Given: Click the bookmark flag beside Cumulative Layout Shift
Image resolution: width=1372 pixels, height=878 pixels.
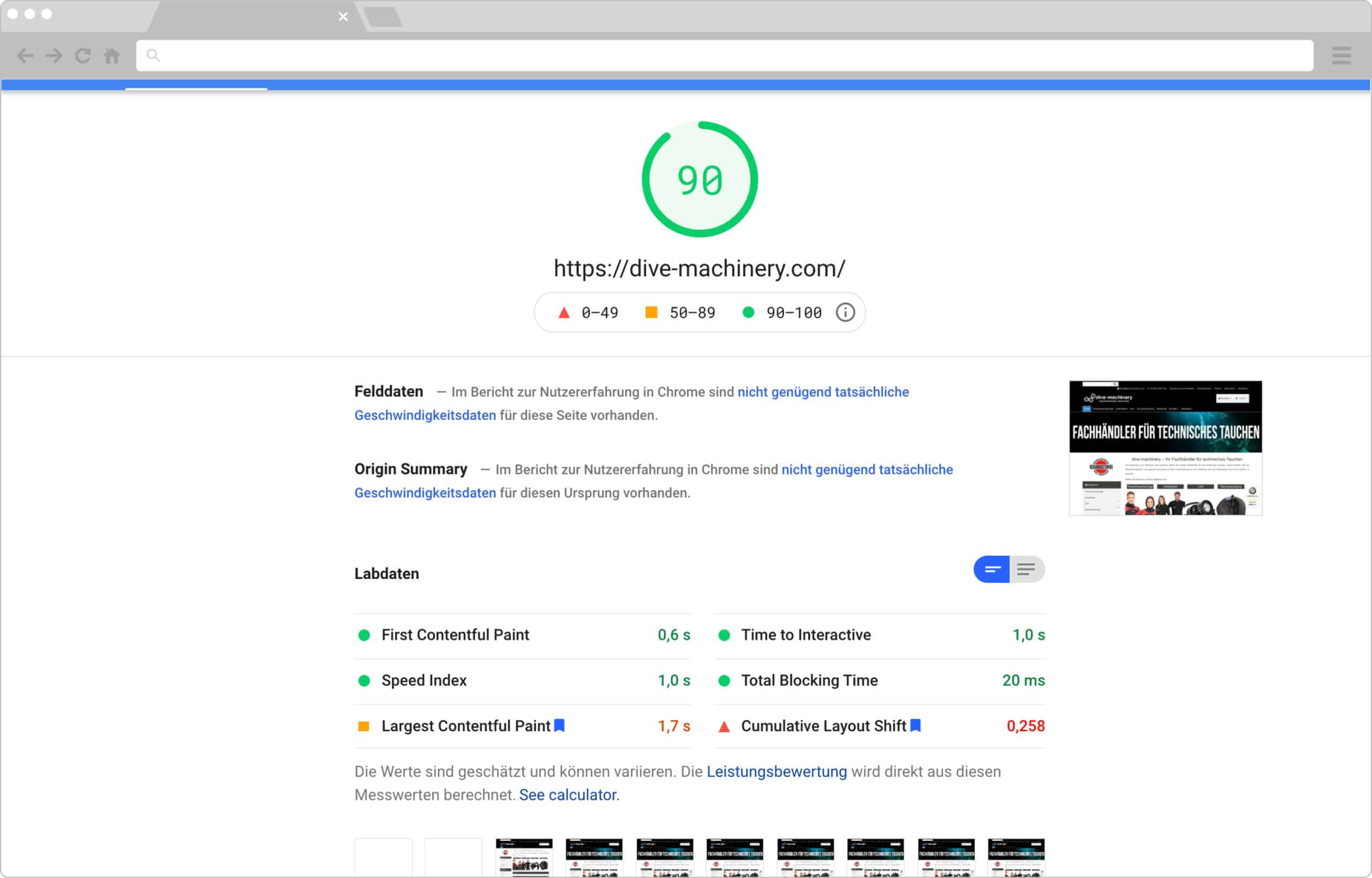Looking at the screenshot, I should pos(915,726).
